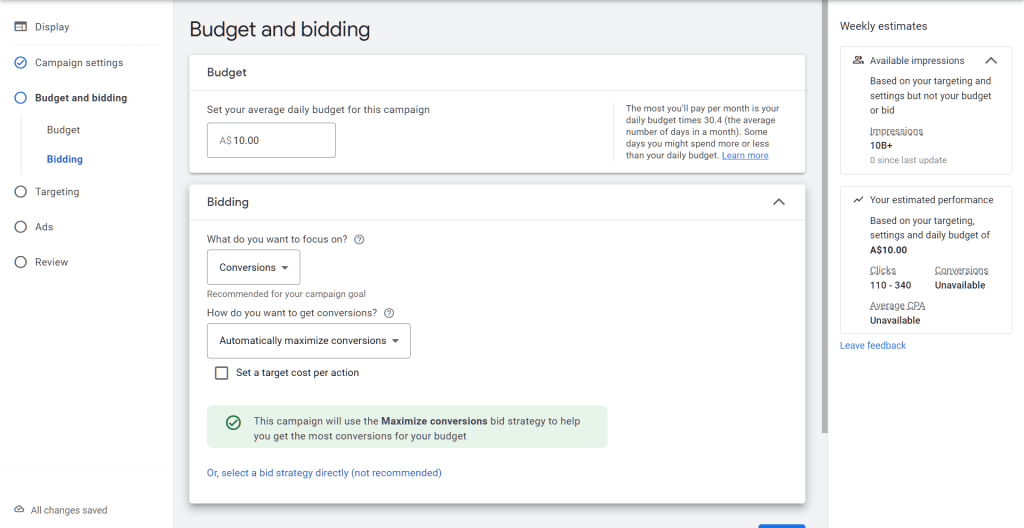Click help icon beside get conversions question

click(x=389, y=313)
